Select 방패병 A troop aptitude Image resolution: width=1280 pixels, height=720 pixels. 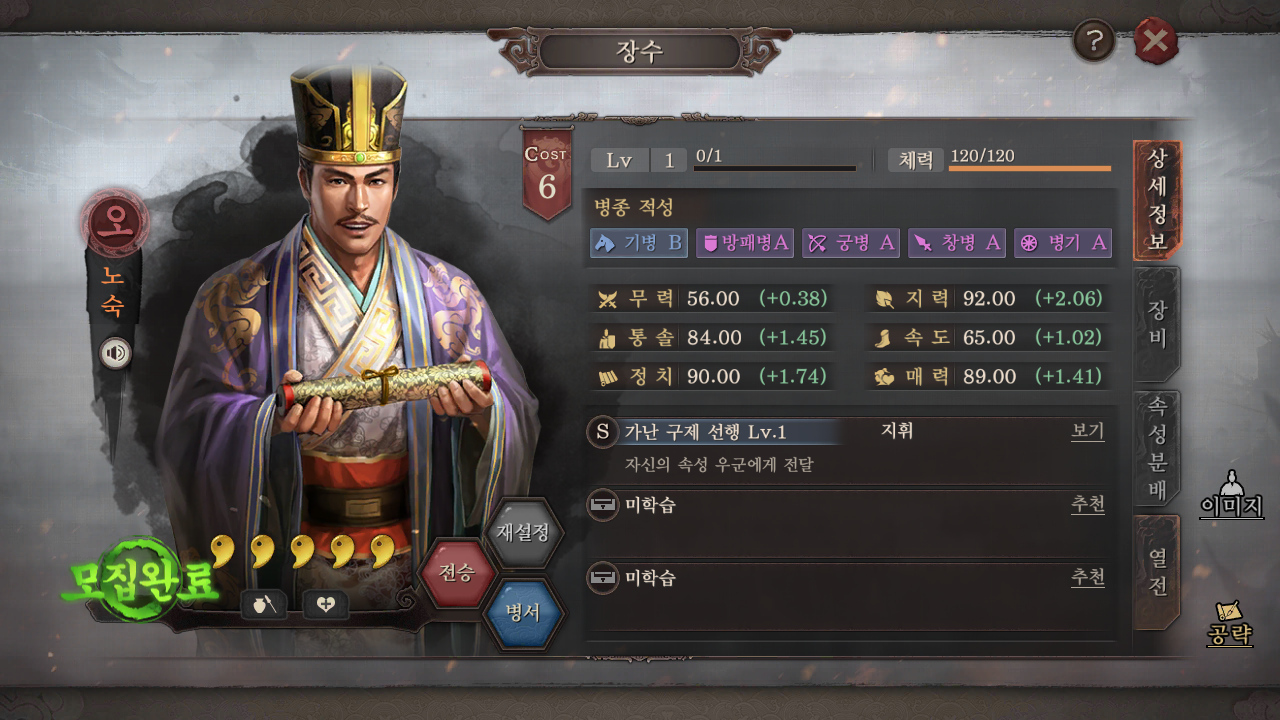point(745,243)
